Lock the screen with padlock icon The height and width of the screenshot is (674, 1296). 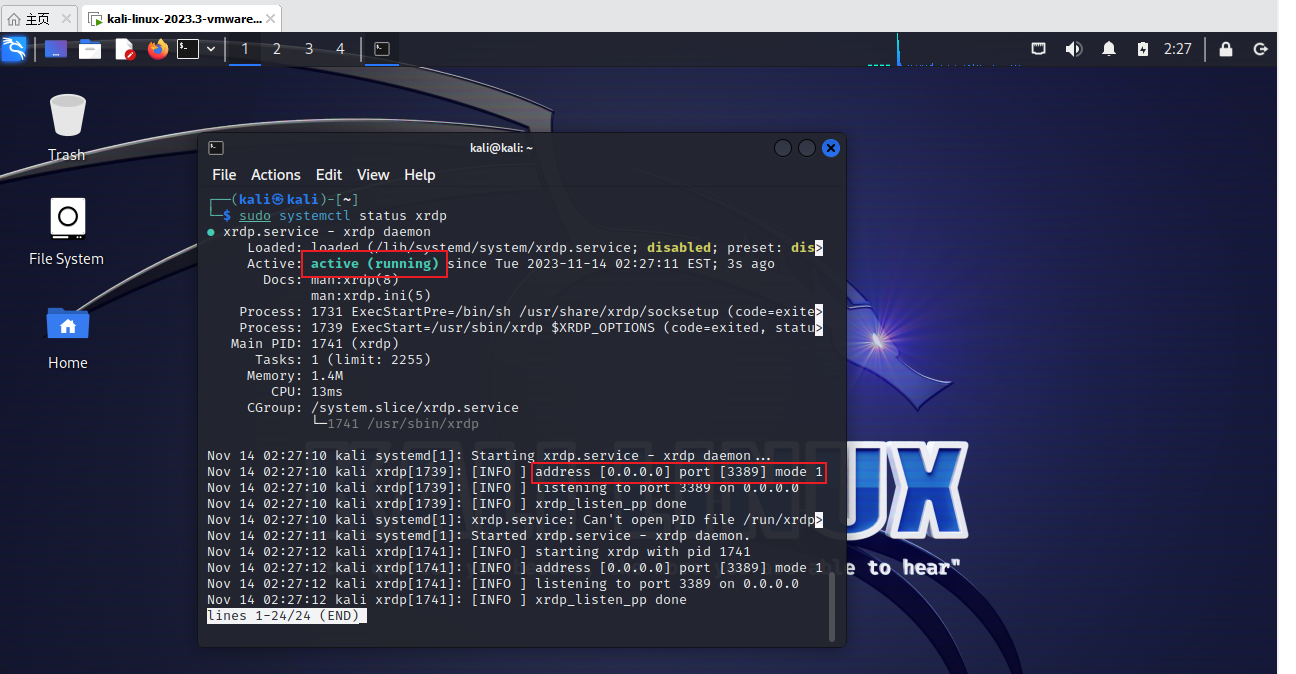1226,49
